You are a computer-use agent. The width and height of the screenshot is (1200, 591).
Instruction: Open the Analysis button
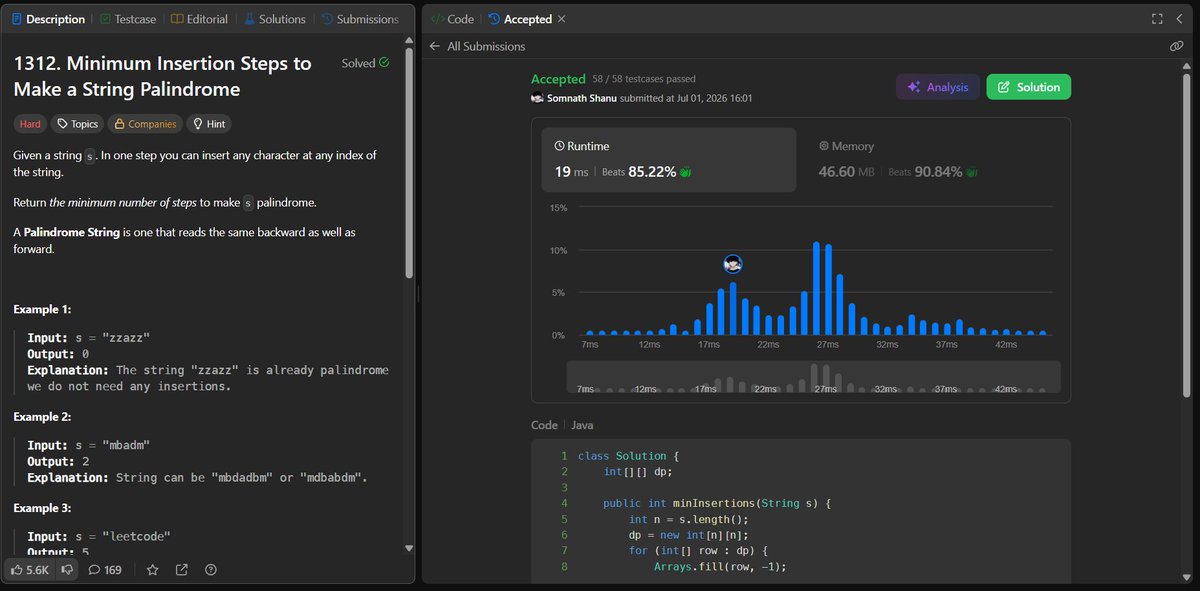click(x=937, y=87)
